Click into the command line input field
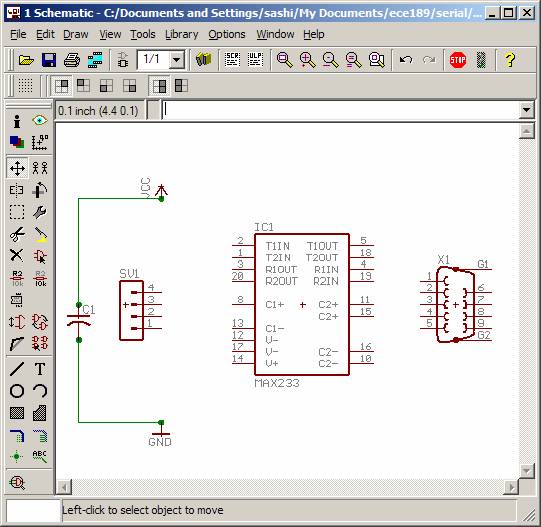Viewport: 541px width, 527px height. (341, 110)
